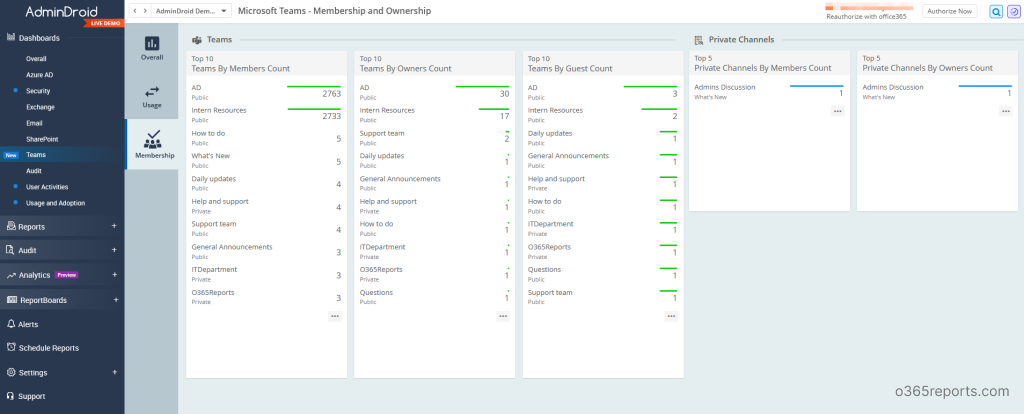The width and height of the screenshot is (1024, 414).
Task: Click the 2763 member count value
Action: [x=331, y=93]
